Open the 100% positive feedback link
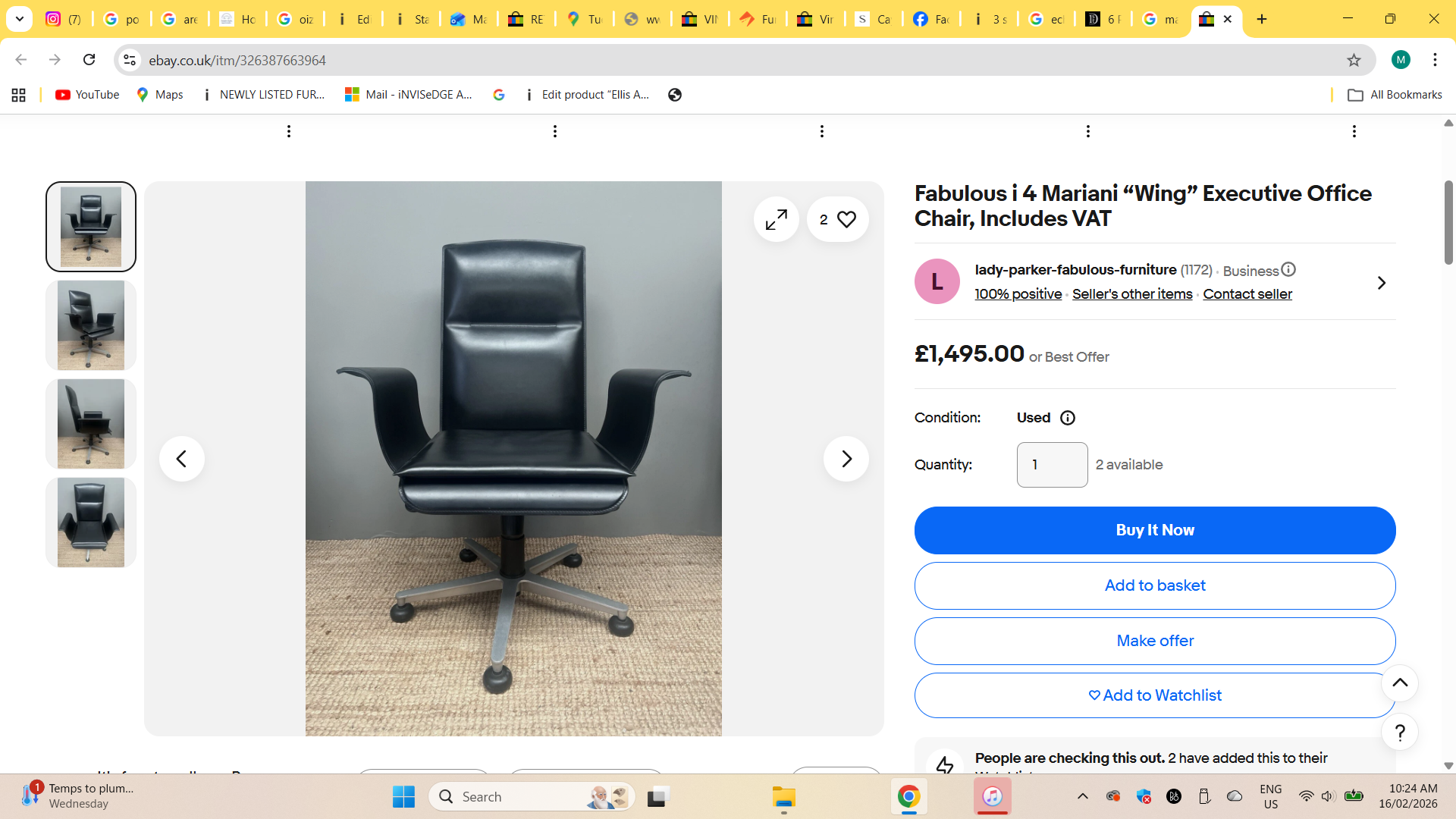The width and height of the screenshot is (1456, 819). (x=1018, y=294)
